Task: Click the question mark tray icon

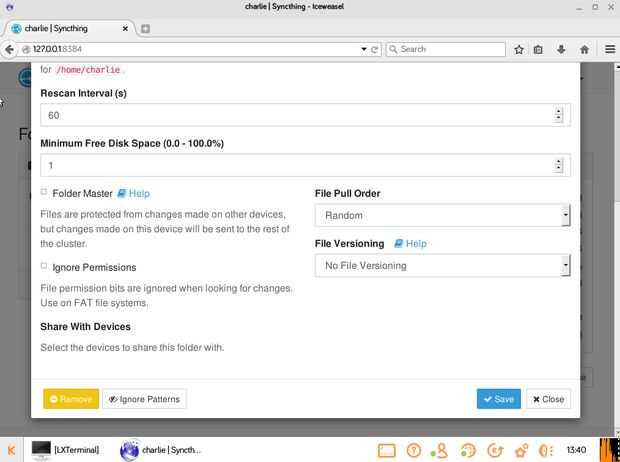Action: point(414,451)
